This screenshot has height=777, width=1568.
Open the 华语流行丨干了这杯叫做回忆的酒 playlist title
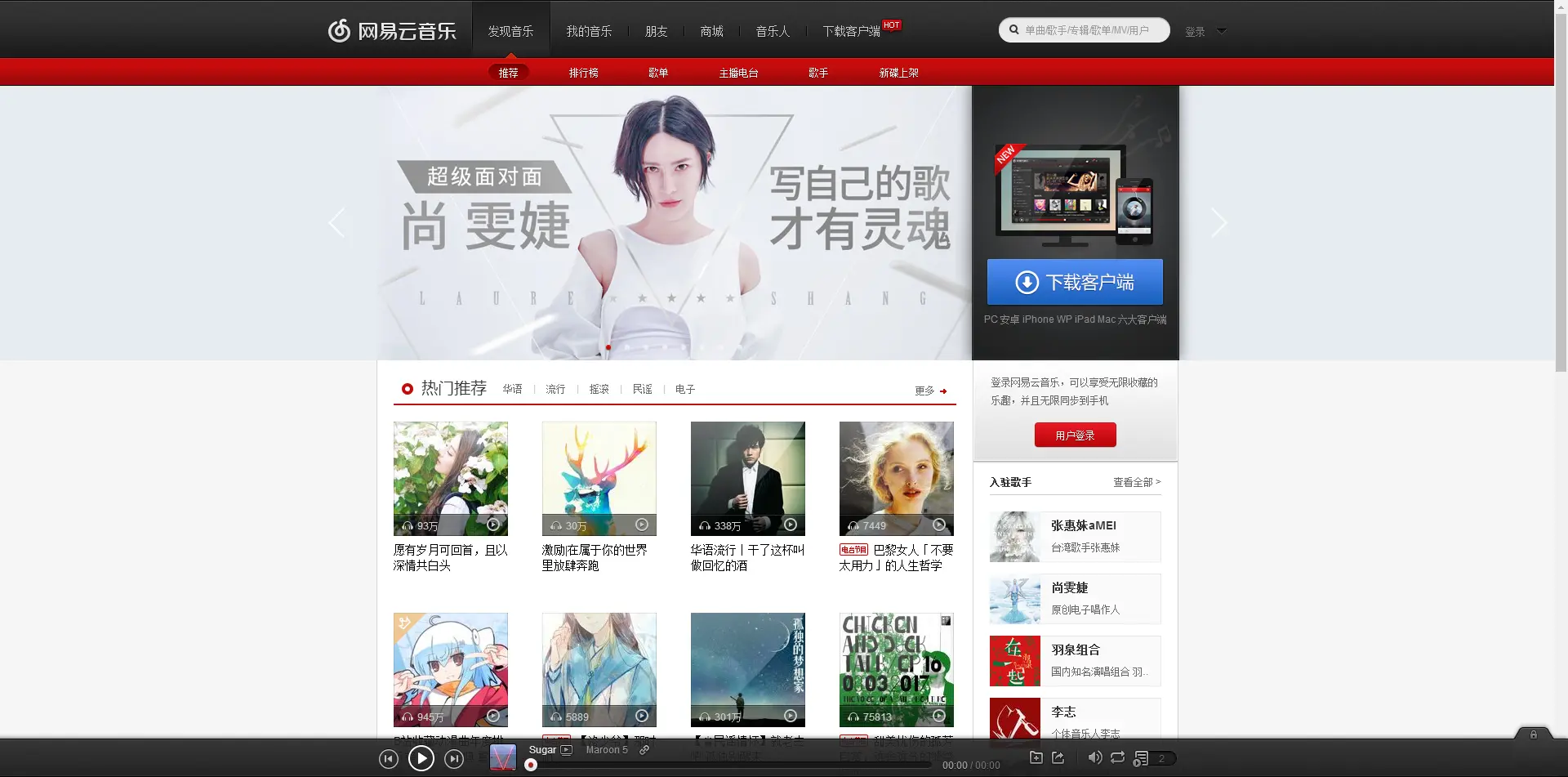[x=747, y=557]
